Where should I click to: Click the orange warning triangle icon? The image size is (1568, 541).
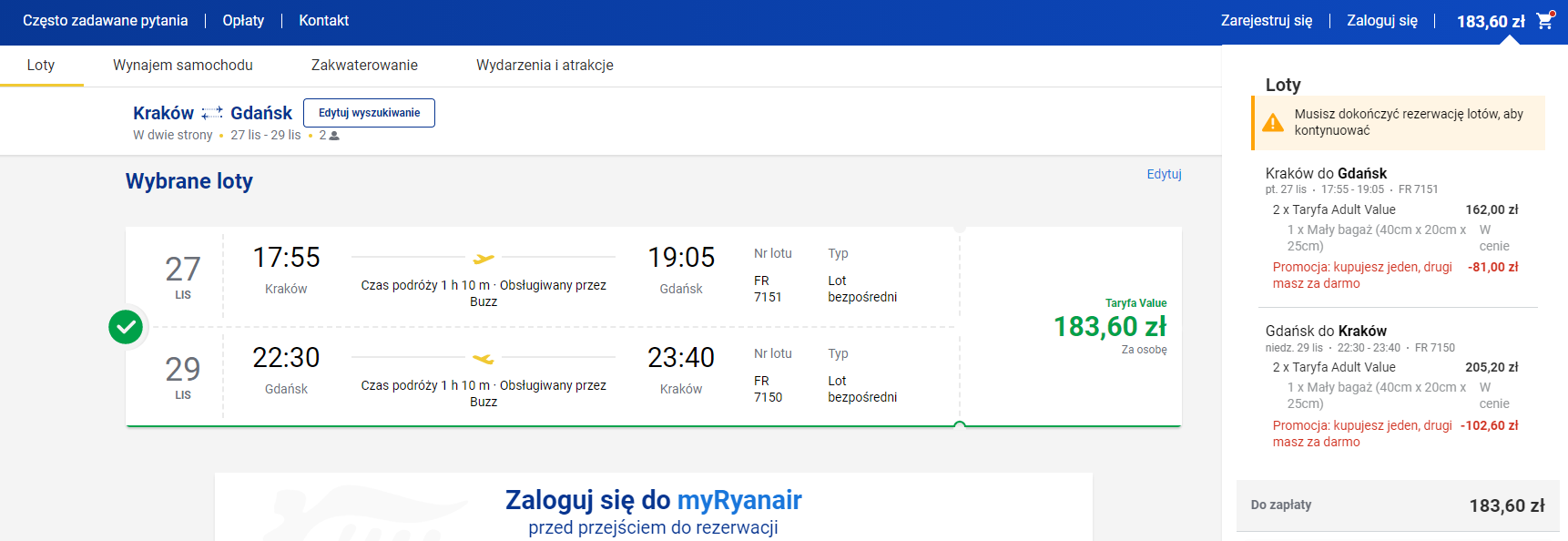tap(1273, 123)
